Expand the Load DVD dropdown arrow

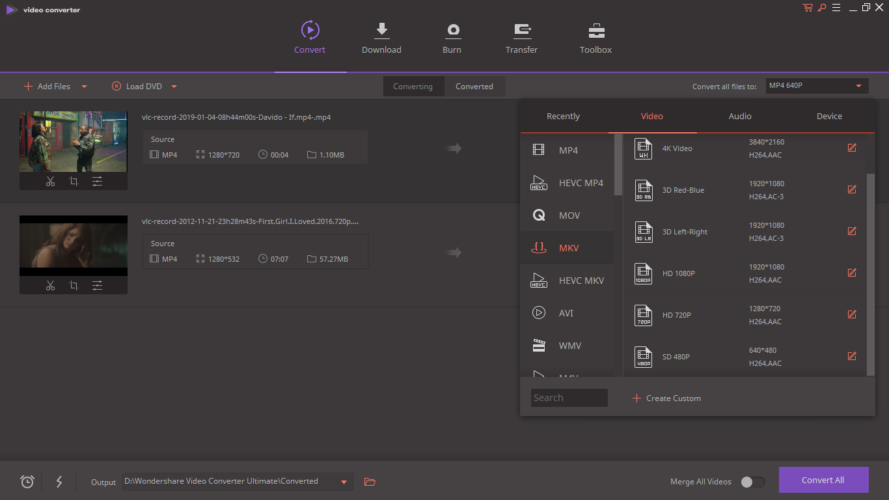click(174, 87)
